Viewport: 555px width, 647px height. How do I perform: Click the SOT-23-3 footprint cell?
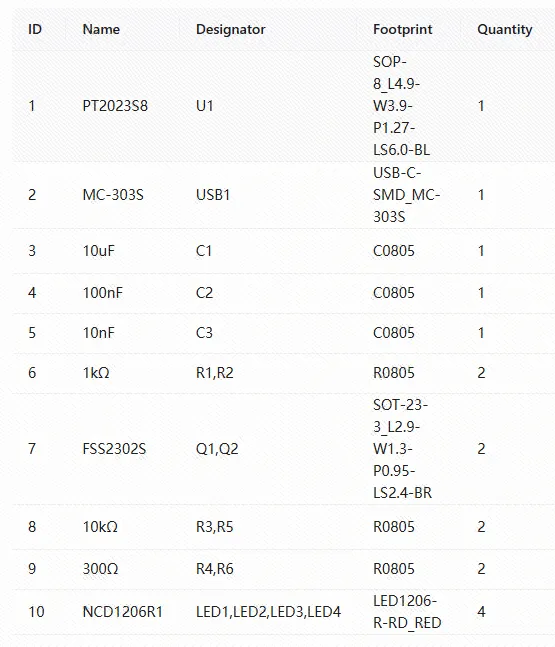402,449
